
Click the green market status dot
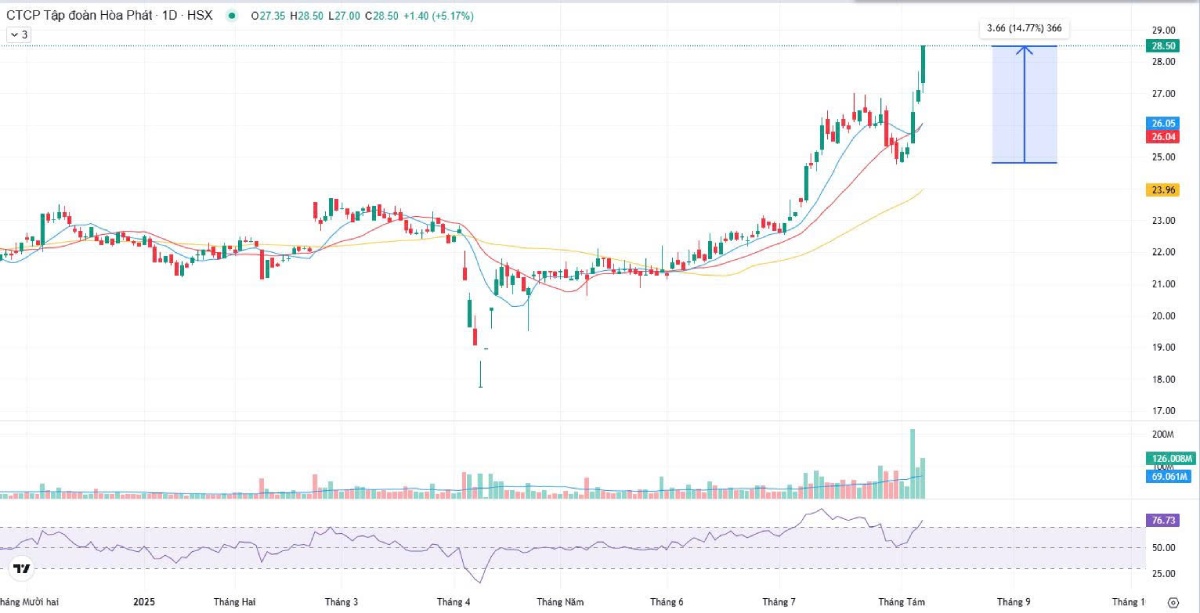233,16
